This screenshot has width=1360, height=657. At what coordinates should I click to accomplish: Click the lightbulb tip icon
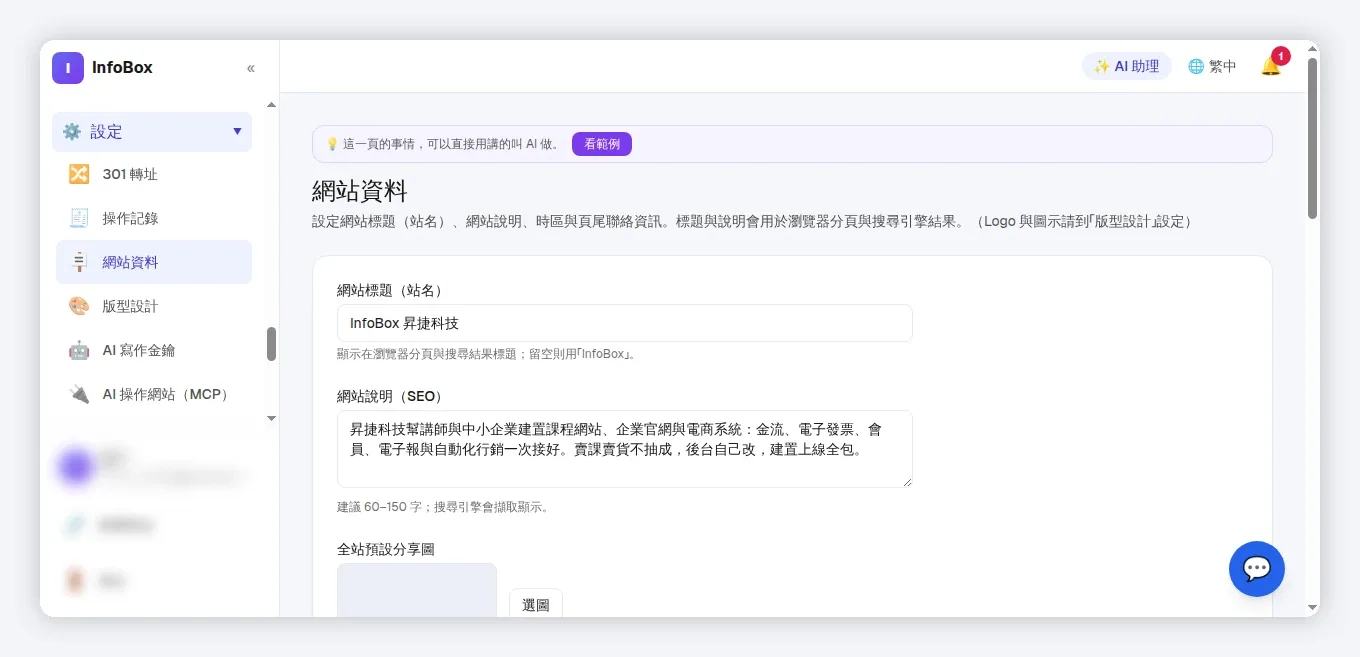tap(332, 144)
